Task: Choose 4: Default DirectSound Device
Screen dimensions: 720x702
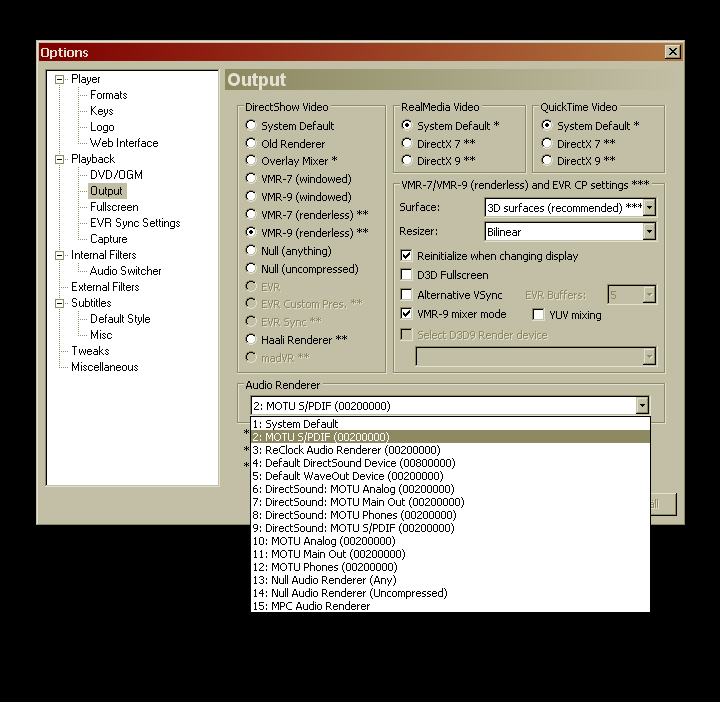Action: tap(450, 463)
